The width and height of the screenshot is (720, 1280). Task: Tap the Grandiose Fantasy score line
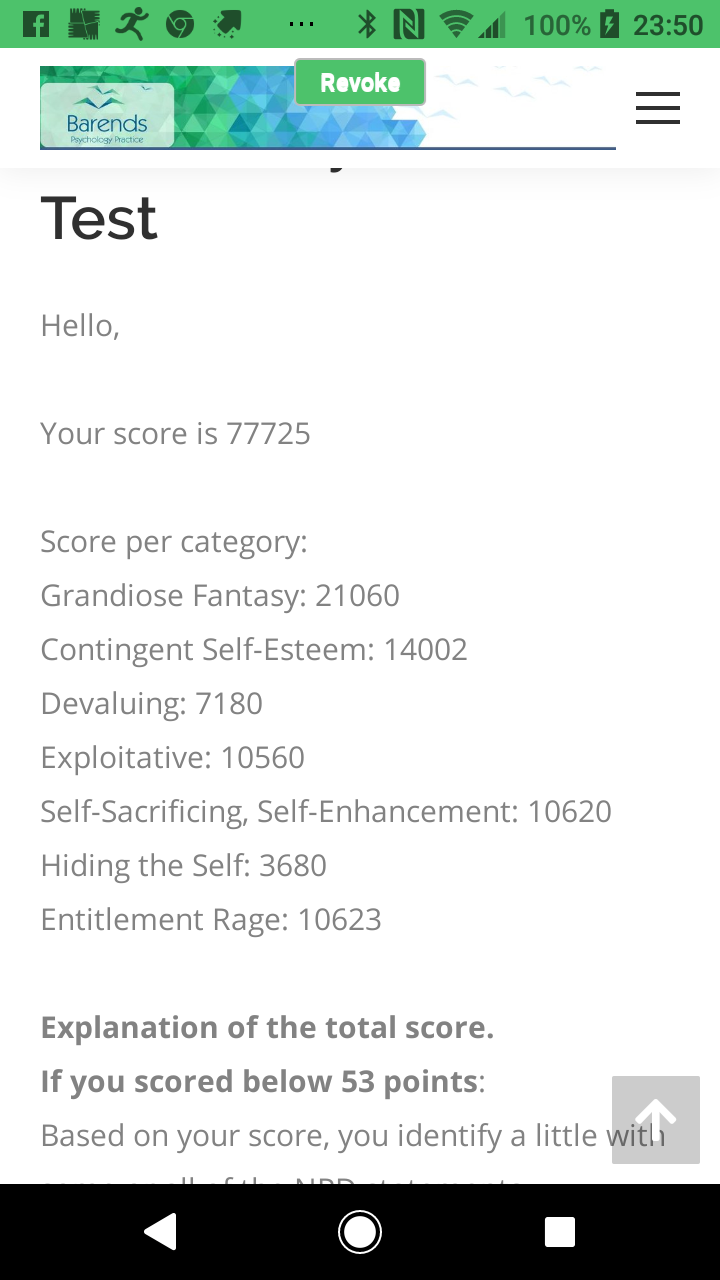pos(220,595)
